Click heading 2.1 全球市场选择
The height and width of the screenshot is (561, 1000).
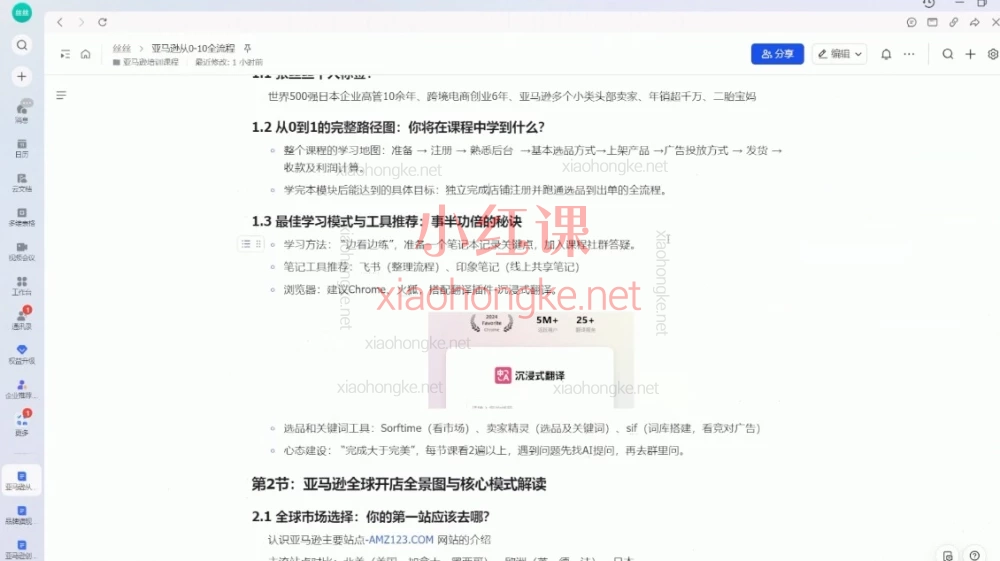371,516
